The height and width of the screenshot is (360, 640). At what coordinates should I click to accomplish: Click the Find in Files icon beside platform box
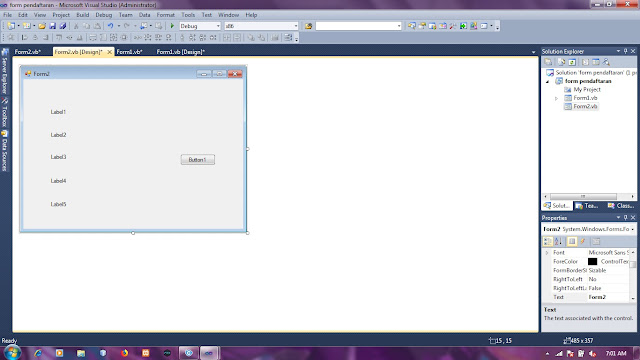pyautogui.click(x=308, y=26)
